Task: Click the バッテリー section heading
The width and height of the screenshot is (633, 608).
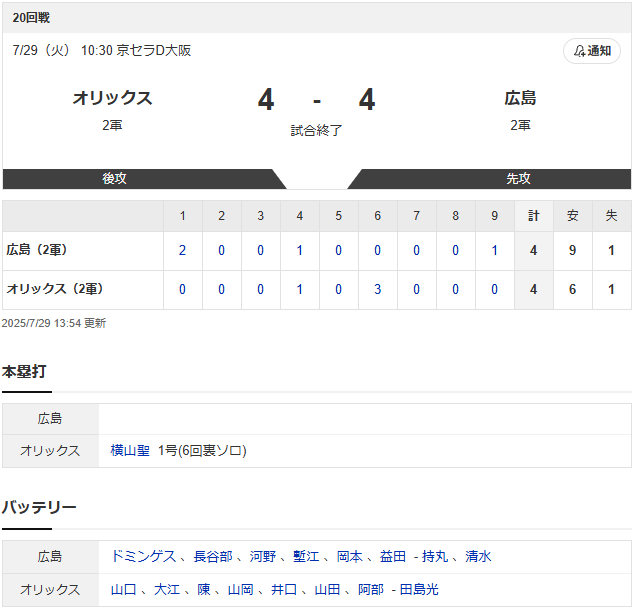Action: click(x=39, y=507)
